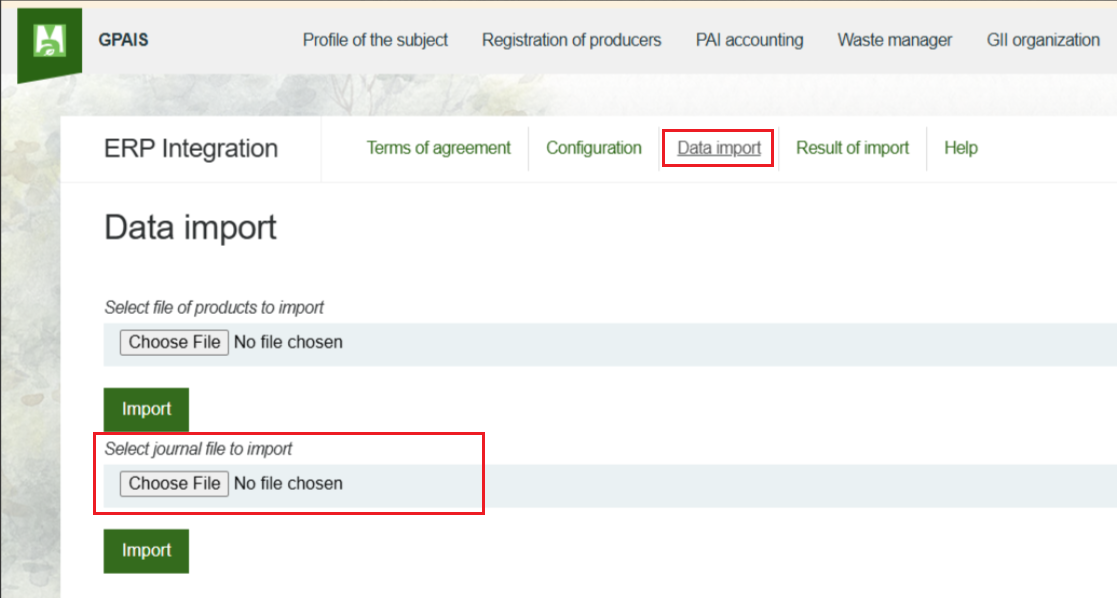The width and height of the screenshot is (1117, 598).
Task: Select the Data import tab
Action: coord(718,148)
